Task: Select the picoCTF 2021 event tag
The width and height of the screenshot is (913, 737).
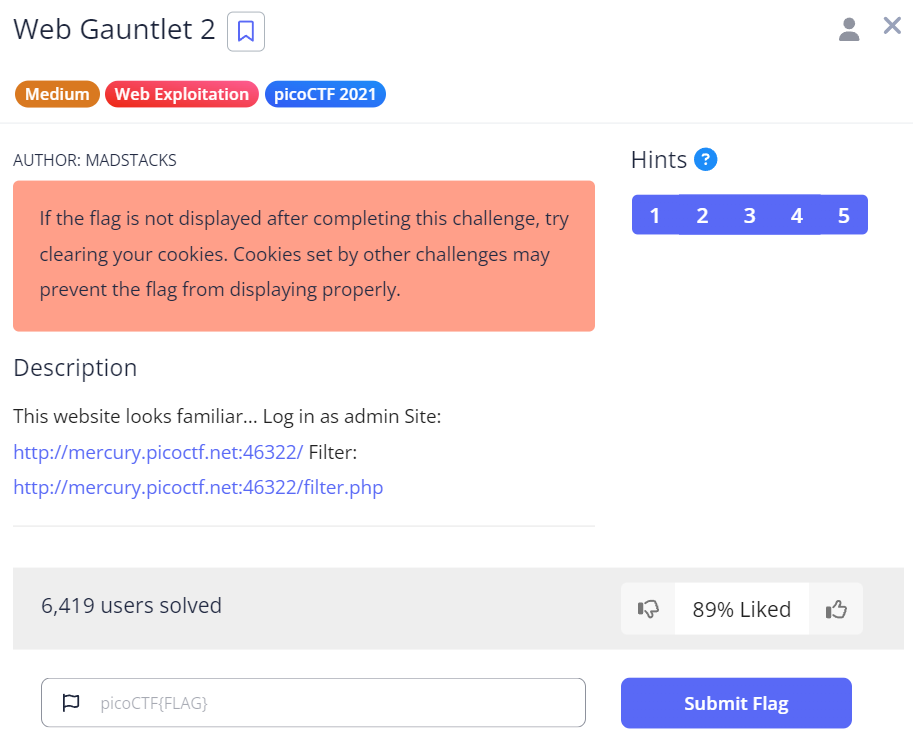Action: 325,94
